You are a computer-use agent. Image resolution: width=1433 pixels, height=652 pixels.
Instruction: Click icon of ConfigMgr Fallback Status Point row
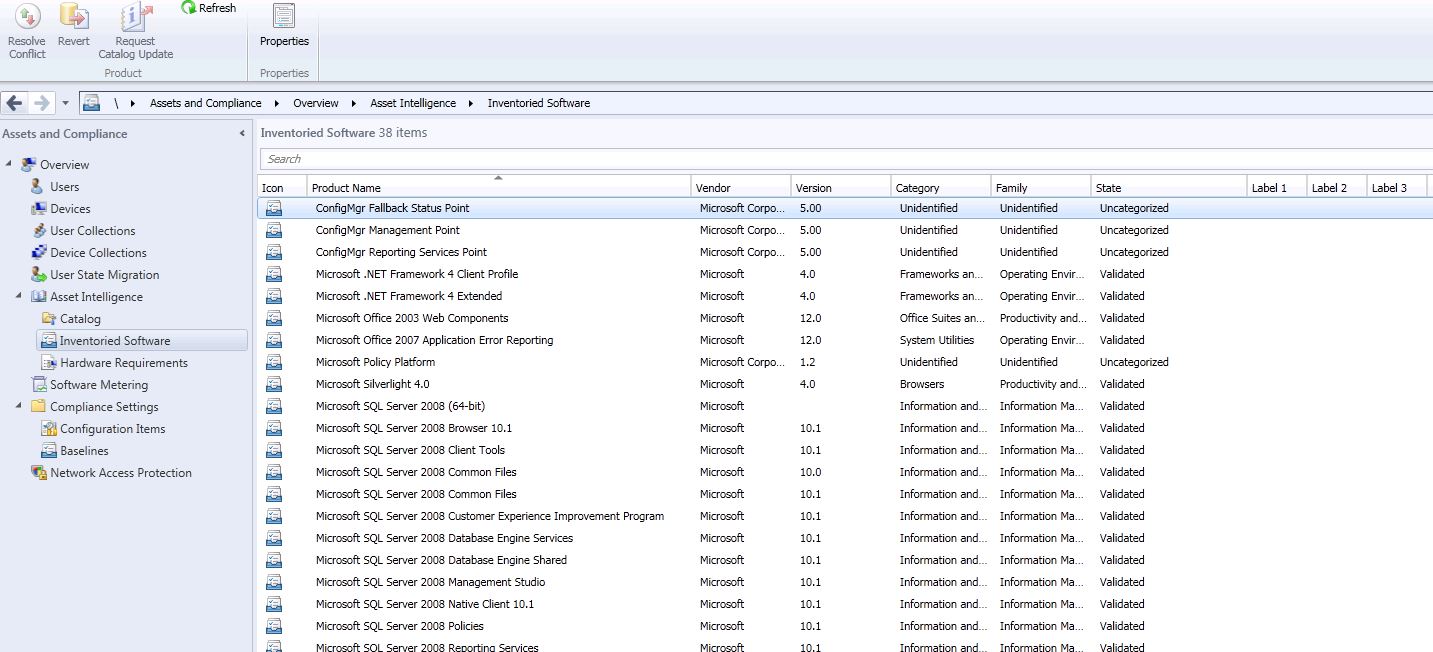(274, 208)
